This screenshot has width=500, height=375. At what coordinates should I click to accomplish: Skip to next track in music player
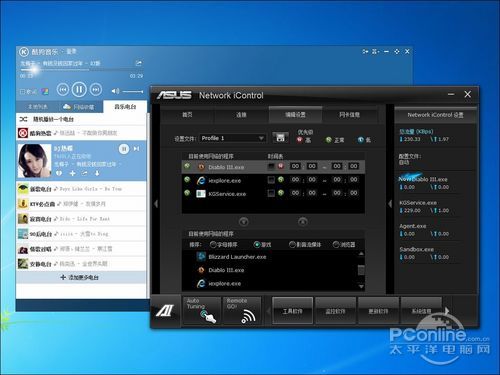pyautogui.click(x=96, y=90)
